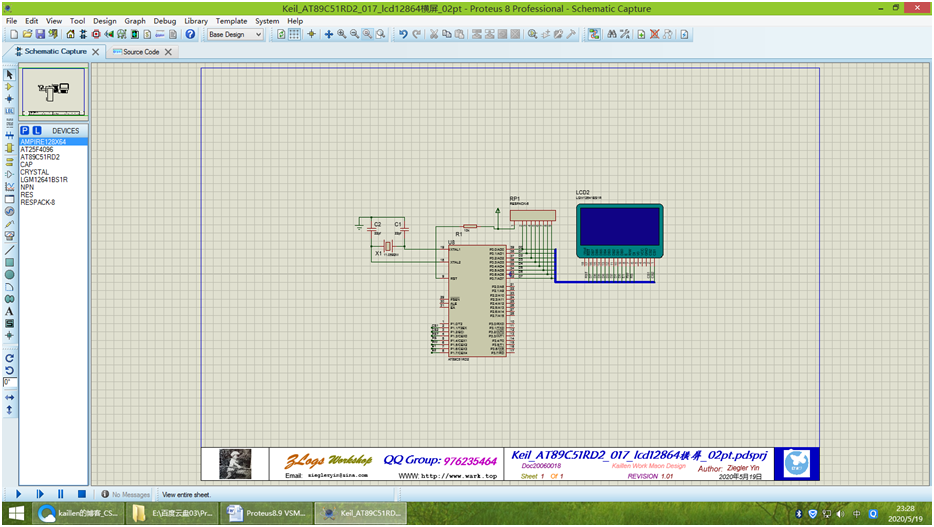
Task: Select the 2D Box drawing tool
Action: (x=9, y=263)
